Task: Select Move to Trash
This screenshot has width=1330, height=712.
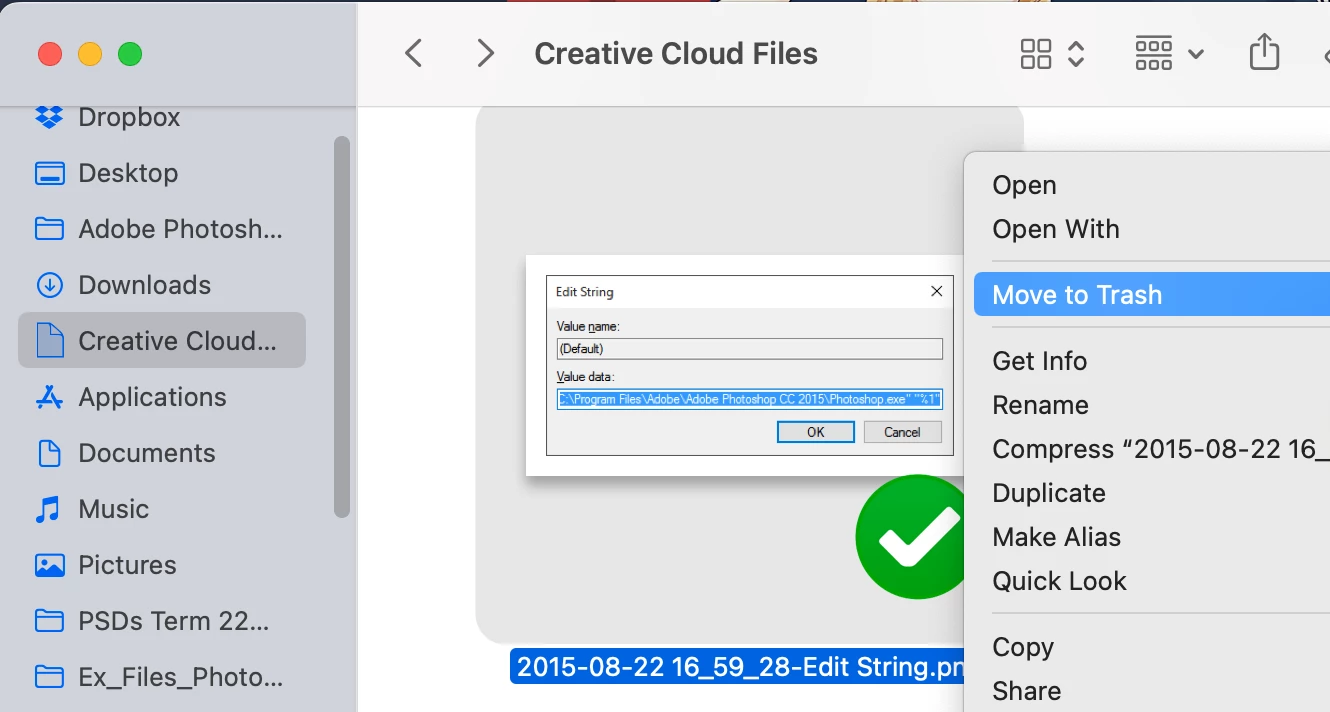Action: coord(1152,295)
